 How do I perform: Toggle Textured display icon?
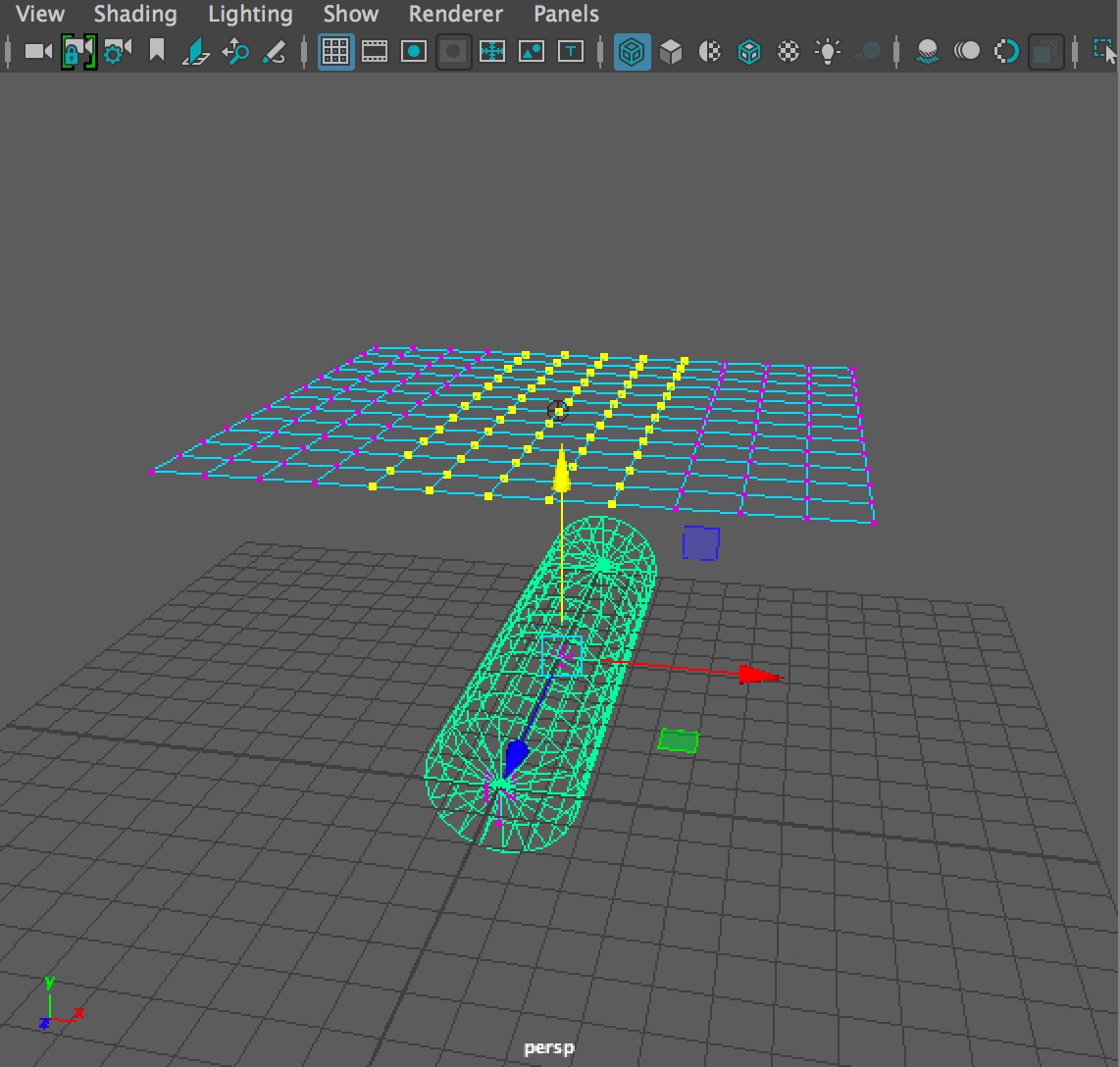pos(789,51)
